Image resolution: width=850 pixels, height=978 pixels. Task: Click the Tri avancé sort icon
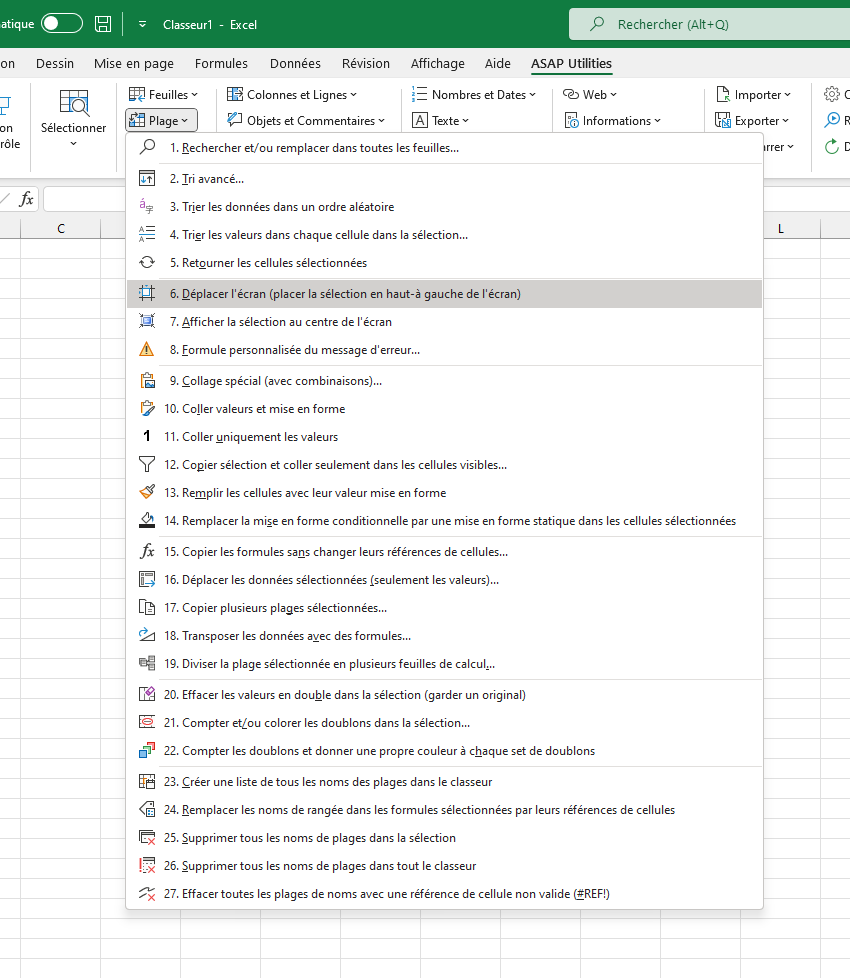click(x=147, y=178)
